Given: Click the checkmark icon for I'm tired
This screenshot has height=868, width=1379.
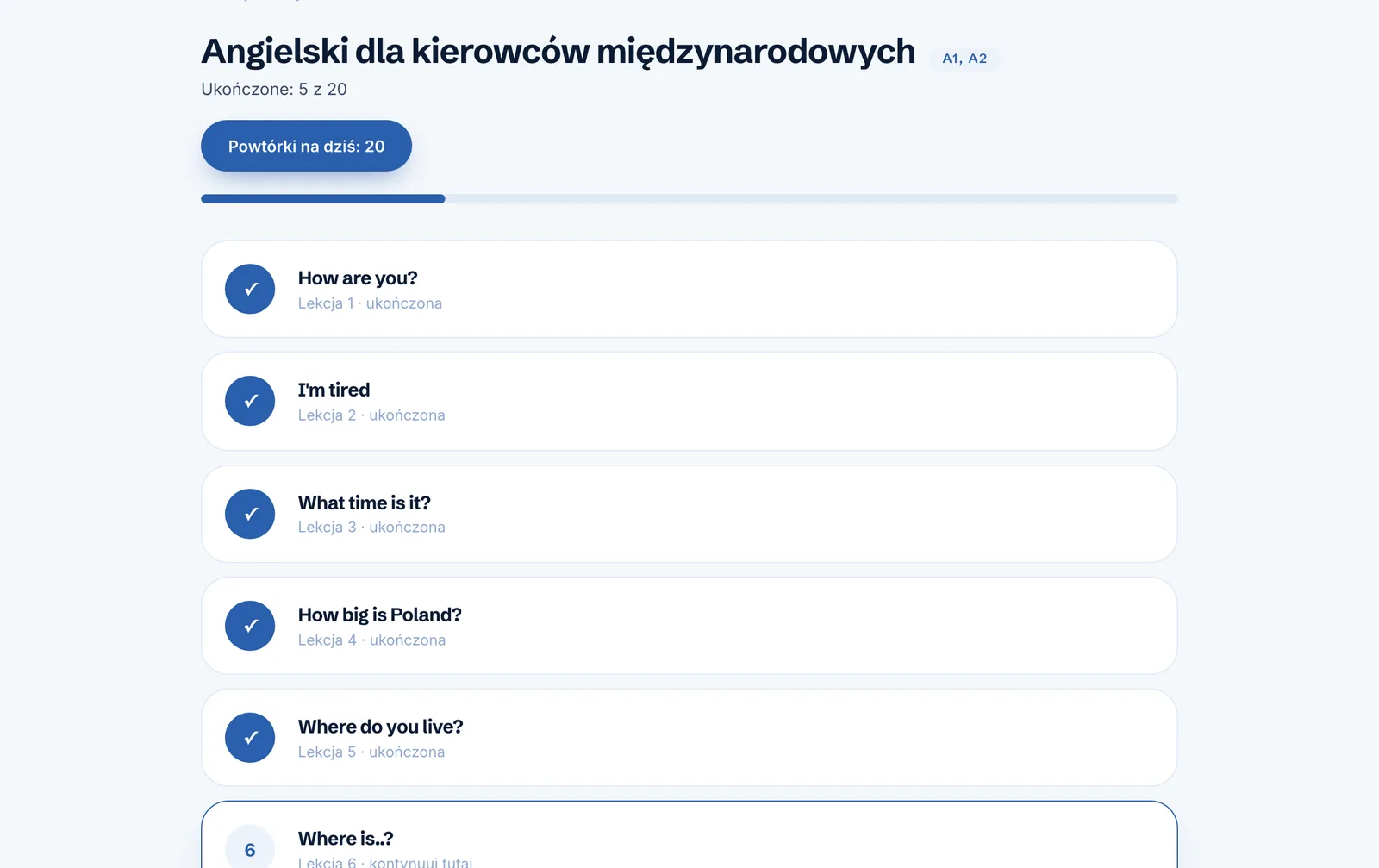Looking at the screenshot, I should 250,401.
